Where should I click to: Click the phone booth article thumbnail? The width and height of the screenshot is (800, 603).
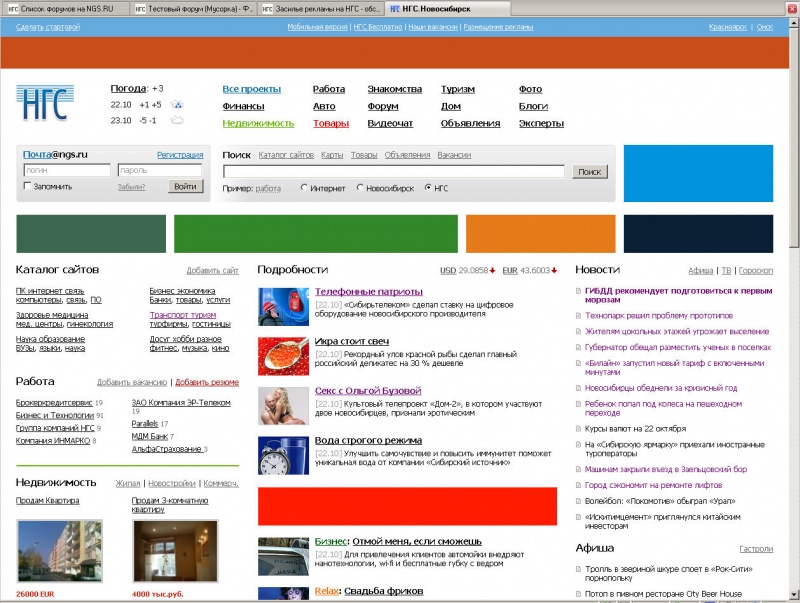[x=282, y=306]
